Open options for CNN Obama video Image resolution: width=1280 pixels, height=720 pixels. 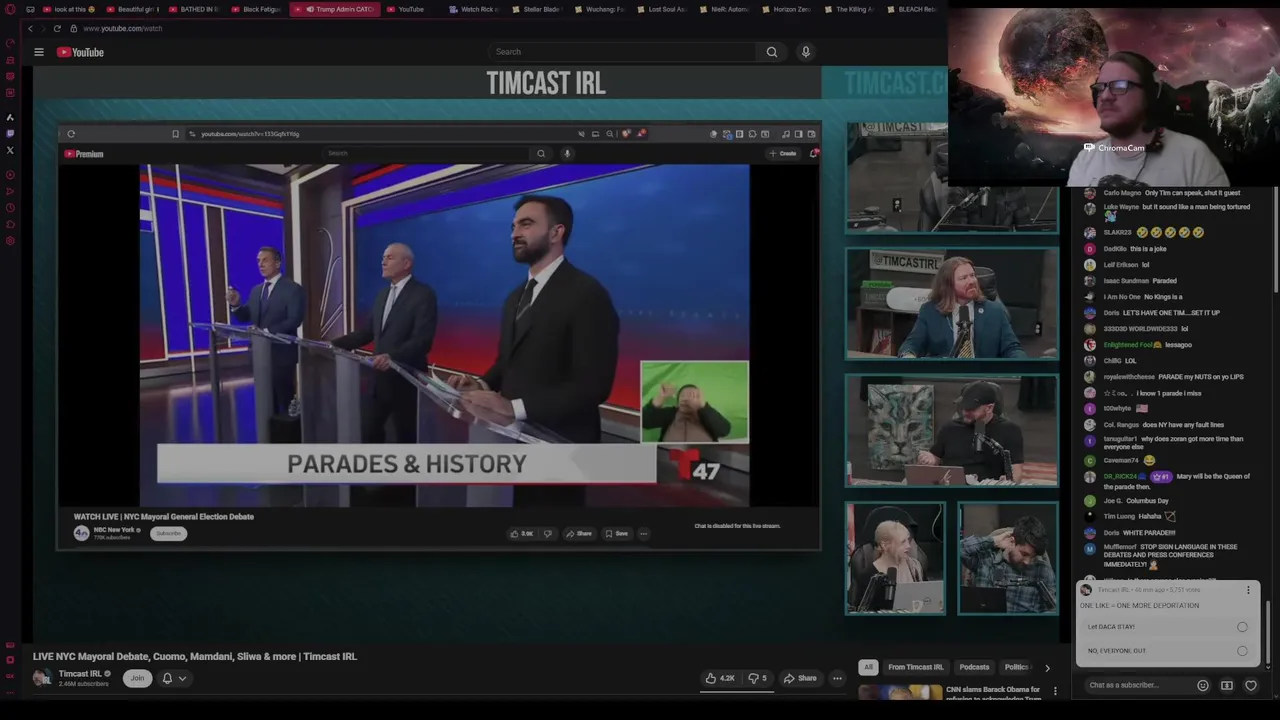tap(1054, 690)
